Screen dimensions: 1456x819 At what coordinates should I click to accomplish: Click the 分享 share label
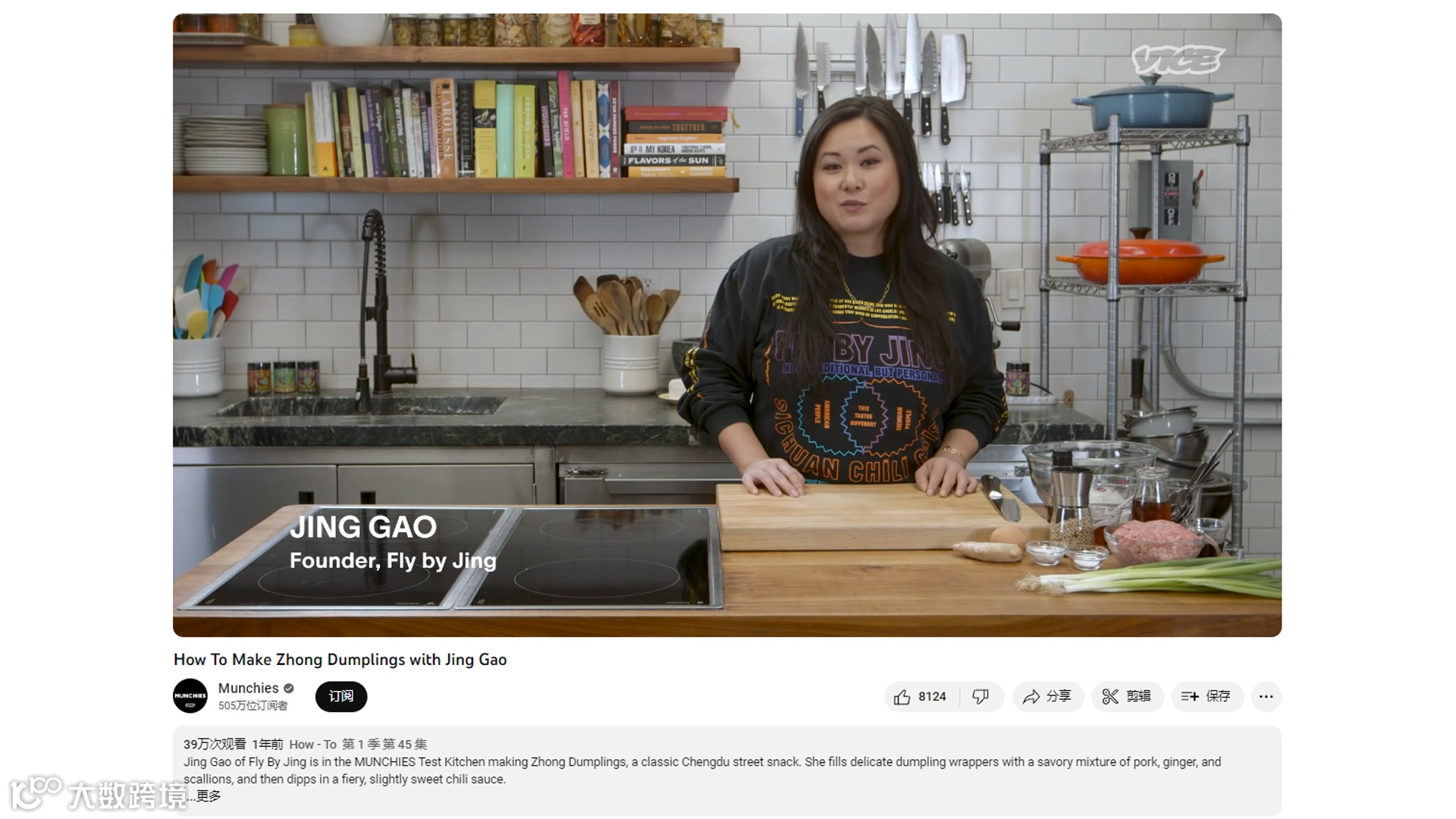click(x=1059, y=697)
